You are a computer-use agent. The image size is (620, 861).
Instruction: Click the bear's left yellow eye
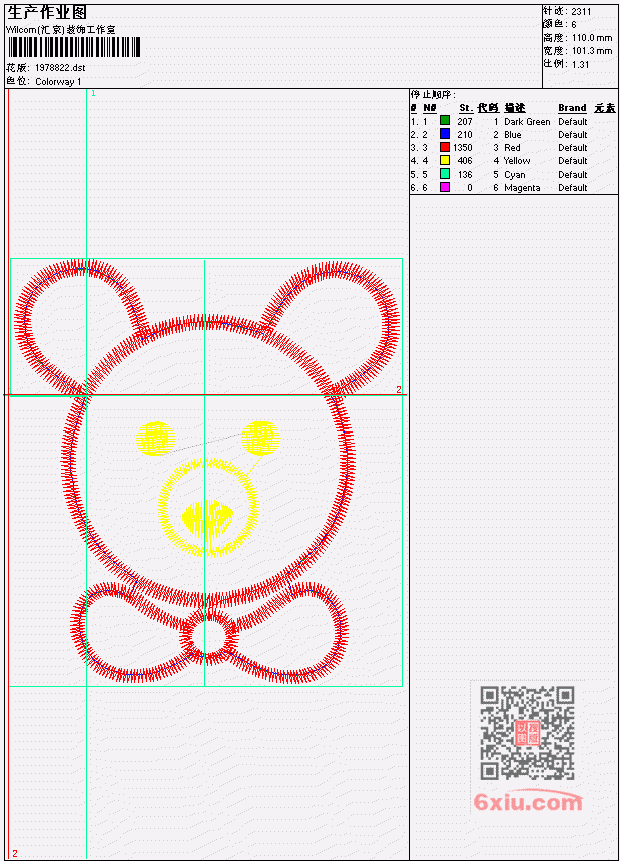[155, 438]
